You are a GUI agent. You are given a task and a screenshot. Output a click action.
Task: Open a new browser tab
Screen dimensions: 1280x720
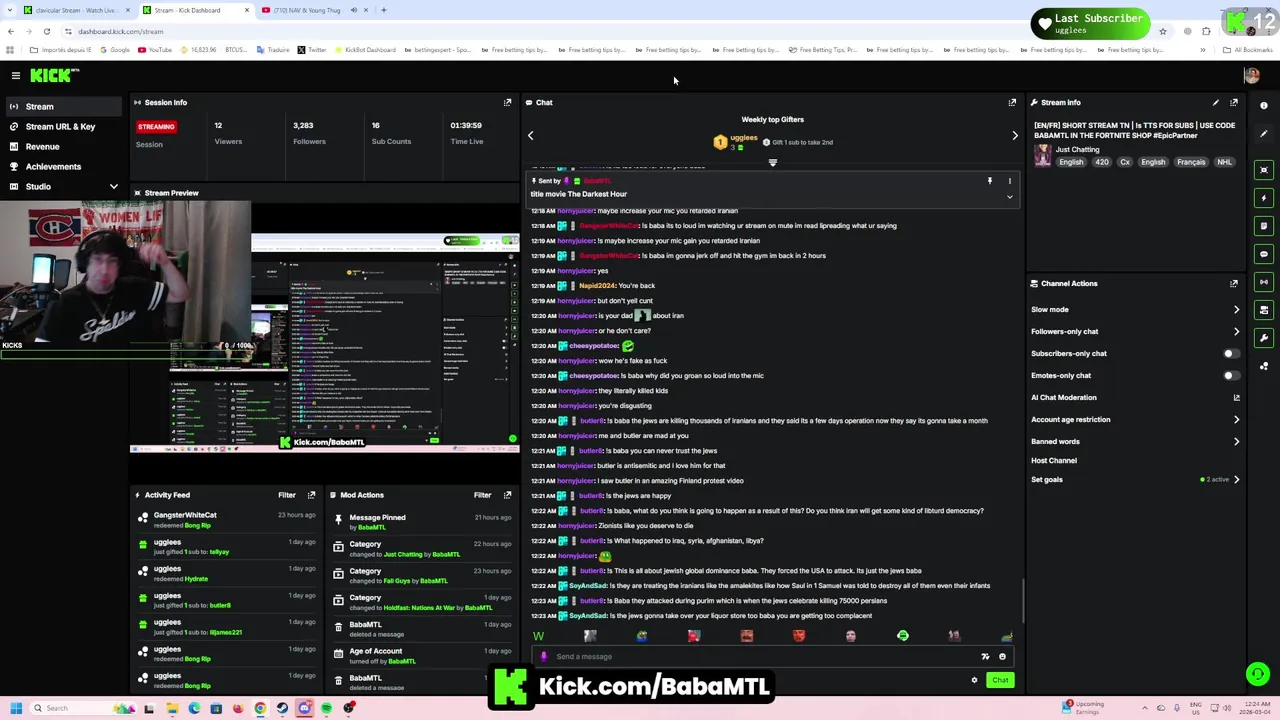click(x=384, y=10)
